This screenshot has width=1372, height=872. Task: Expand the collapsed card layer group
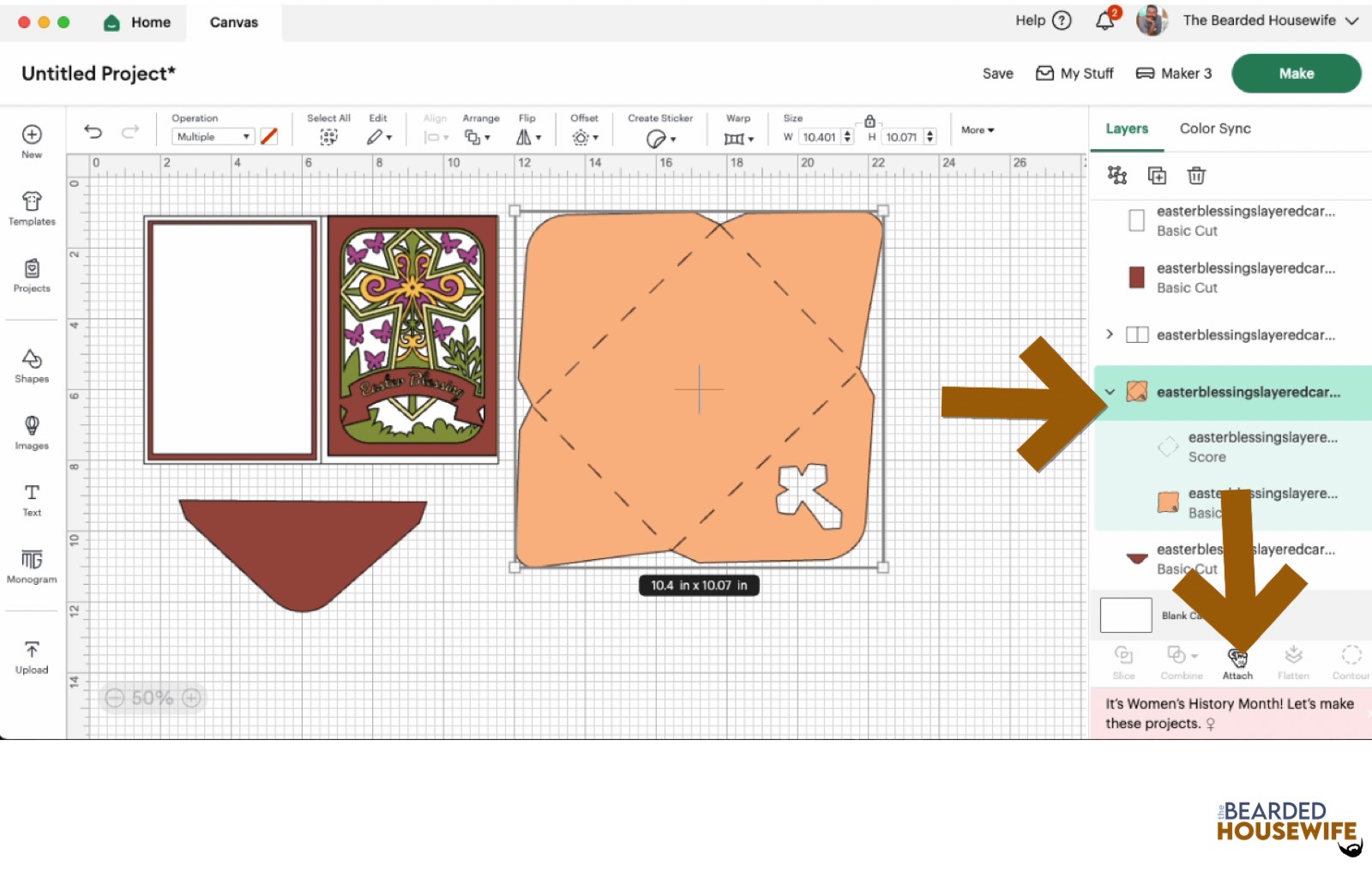click(1110, 334)
